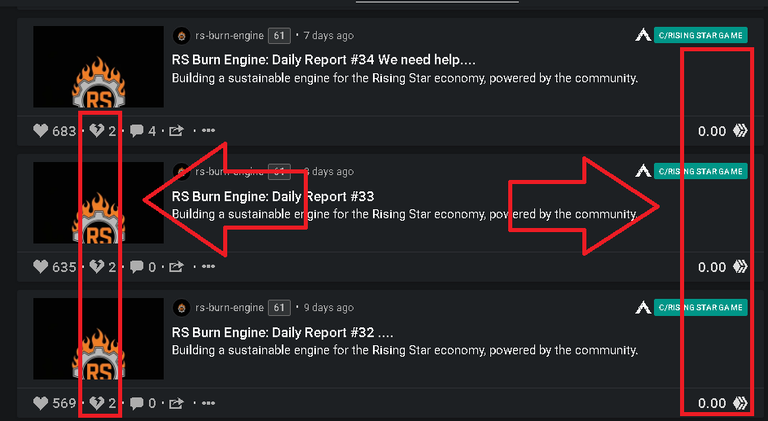The height and width of the screenshot is (421, 768).
Task: Downvote Daily Report #34 with broken heart
Action: (97, 131)
